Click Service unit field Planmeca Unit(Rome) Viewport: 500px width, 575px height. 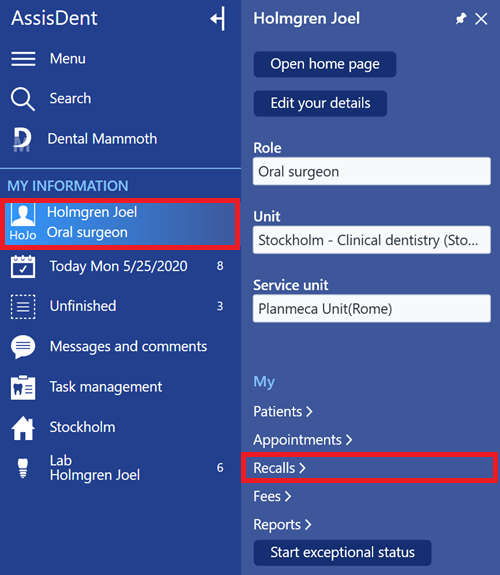click(x=372, y=308)
